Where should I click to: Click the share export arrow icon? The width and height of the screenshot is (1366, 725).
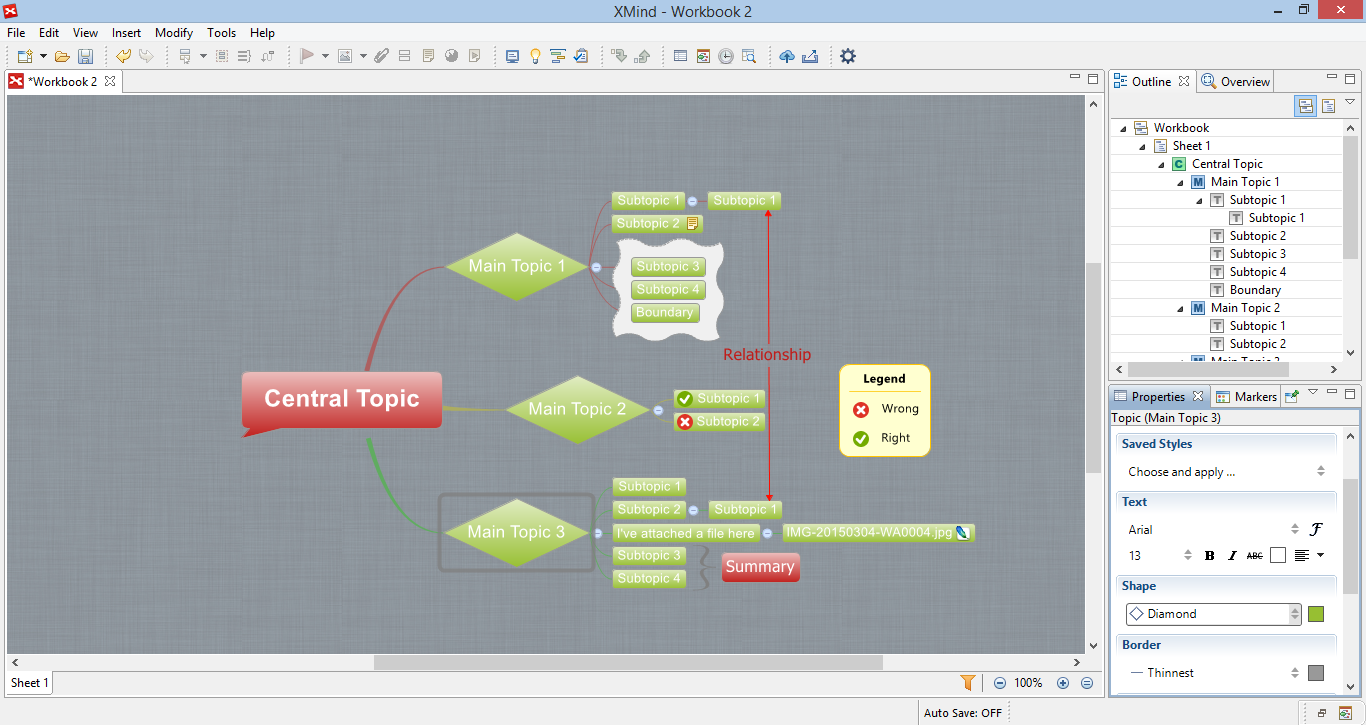810,57
